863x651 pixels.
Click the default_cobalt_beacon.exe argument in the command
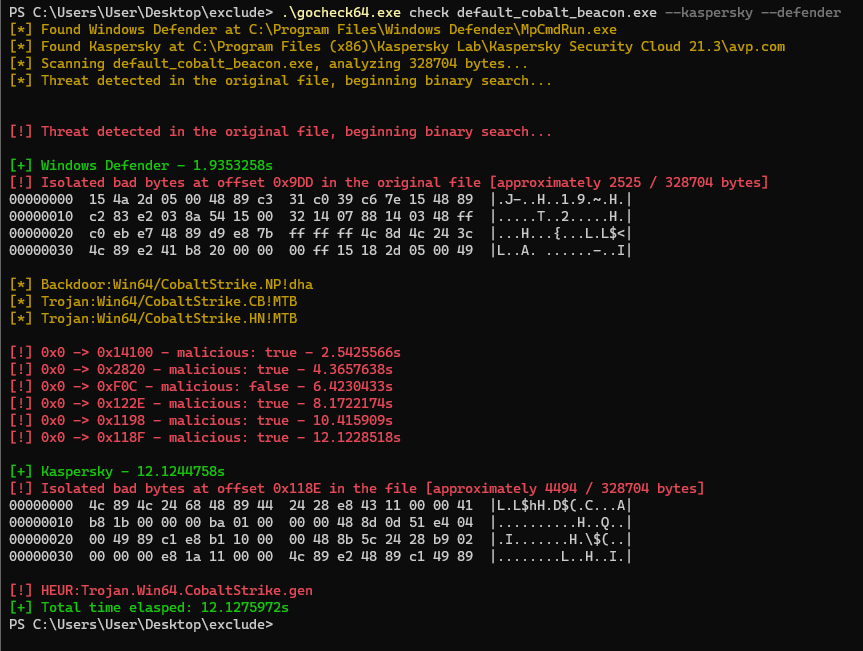(x=556, y=12)
